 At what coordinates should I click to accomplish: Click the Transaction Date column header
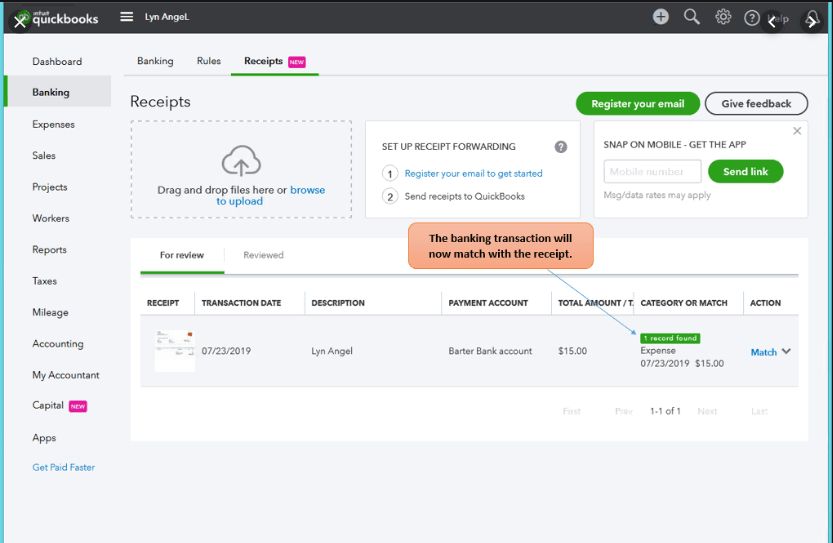click(x=241, y=303)
